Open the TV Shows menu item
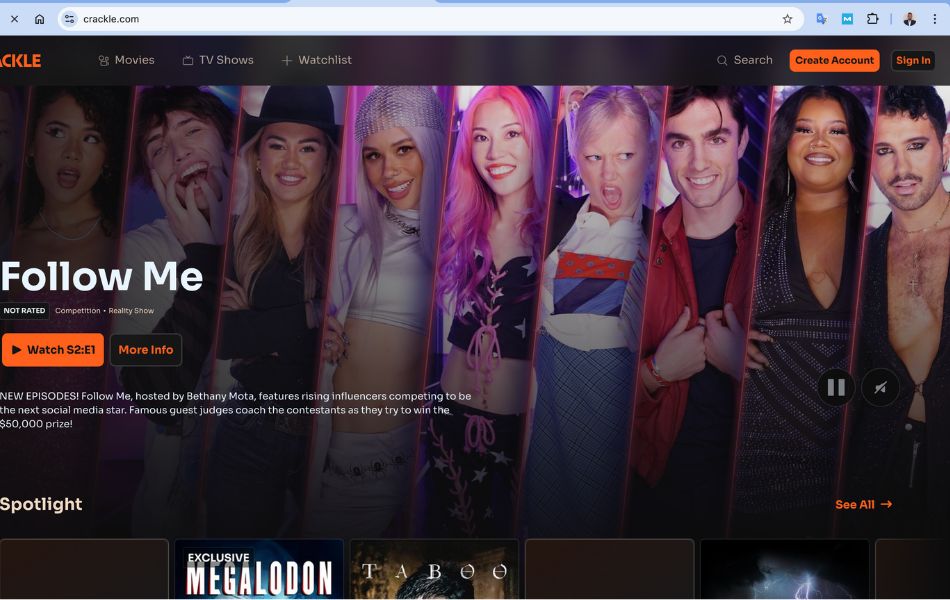950x600 pixels. [x=218, y=60]
